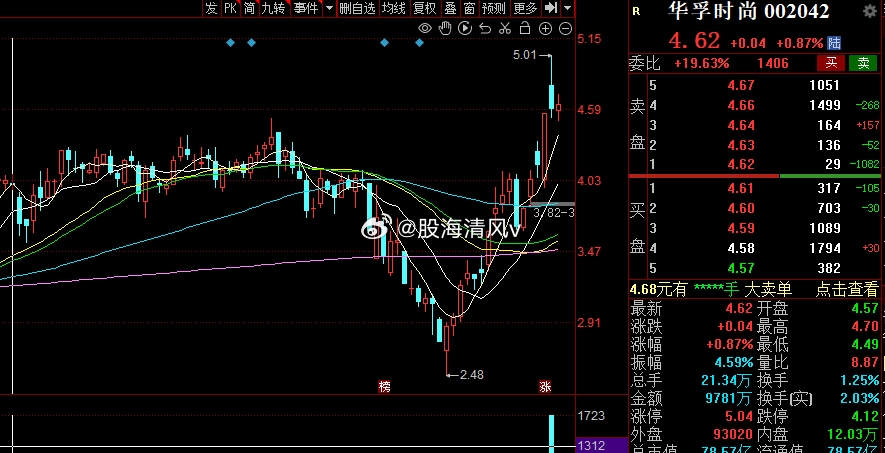885x453 pixels.
Task: Click the 2.48 low price label
Action: (x=472, y=374)
